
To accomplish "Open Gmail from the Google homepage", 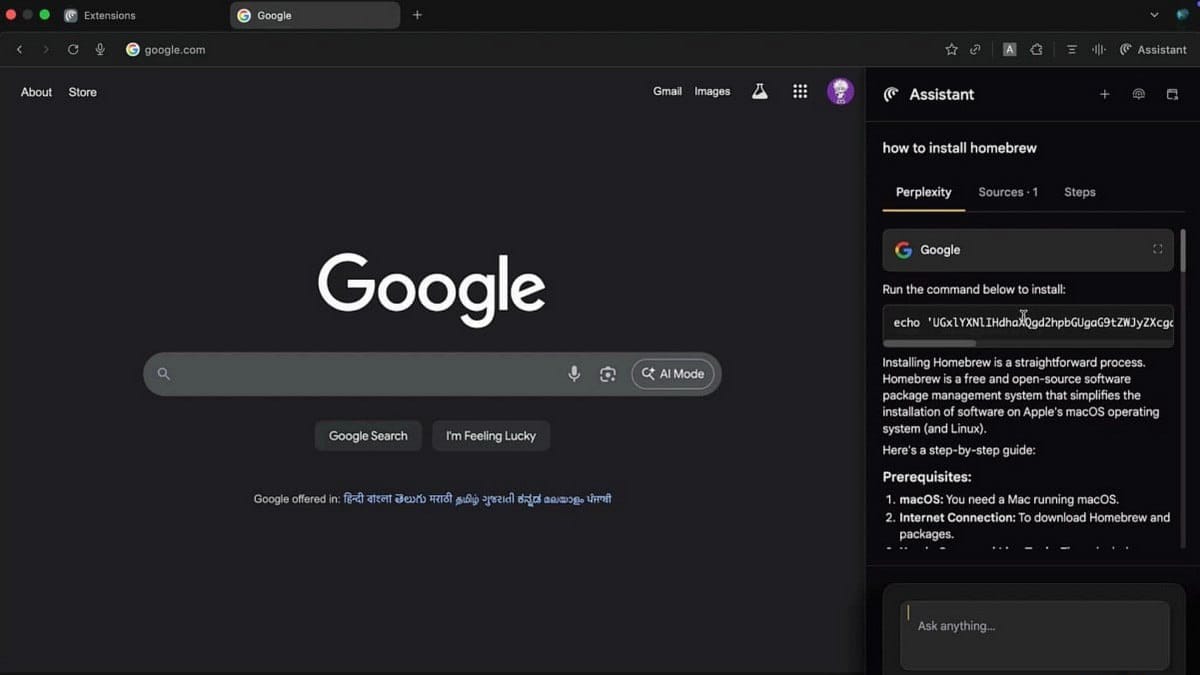I will click(x=667, y=91).
